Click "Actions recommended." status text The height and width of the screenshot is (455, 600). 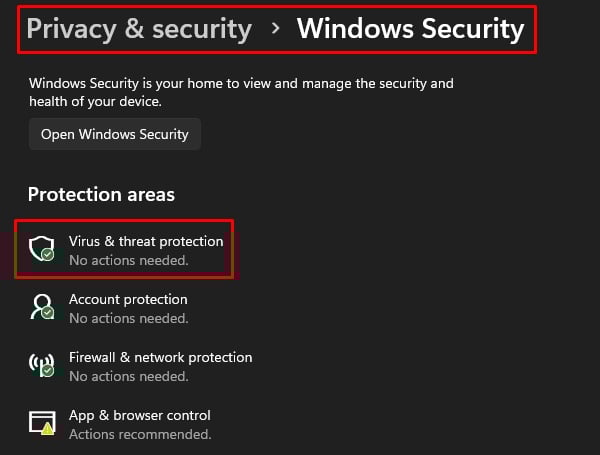coord(140,434)
